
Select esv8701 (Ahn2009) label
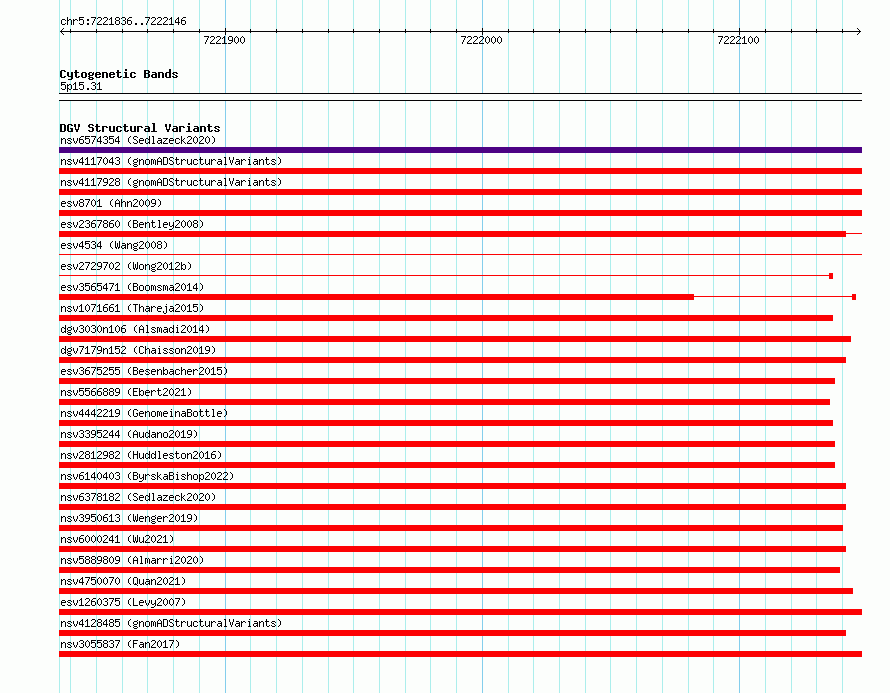[111, 203]
